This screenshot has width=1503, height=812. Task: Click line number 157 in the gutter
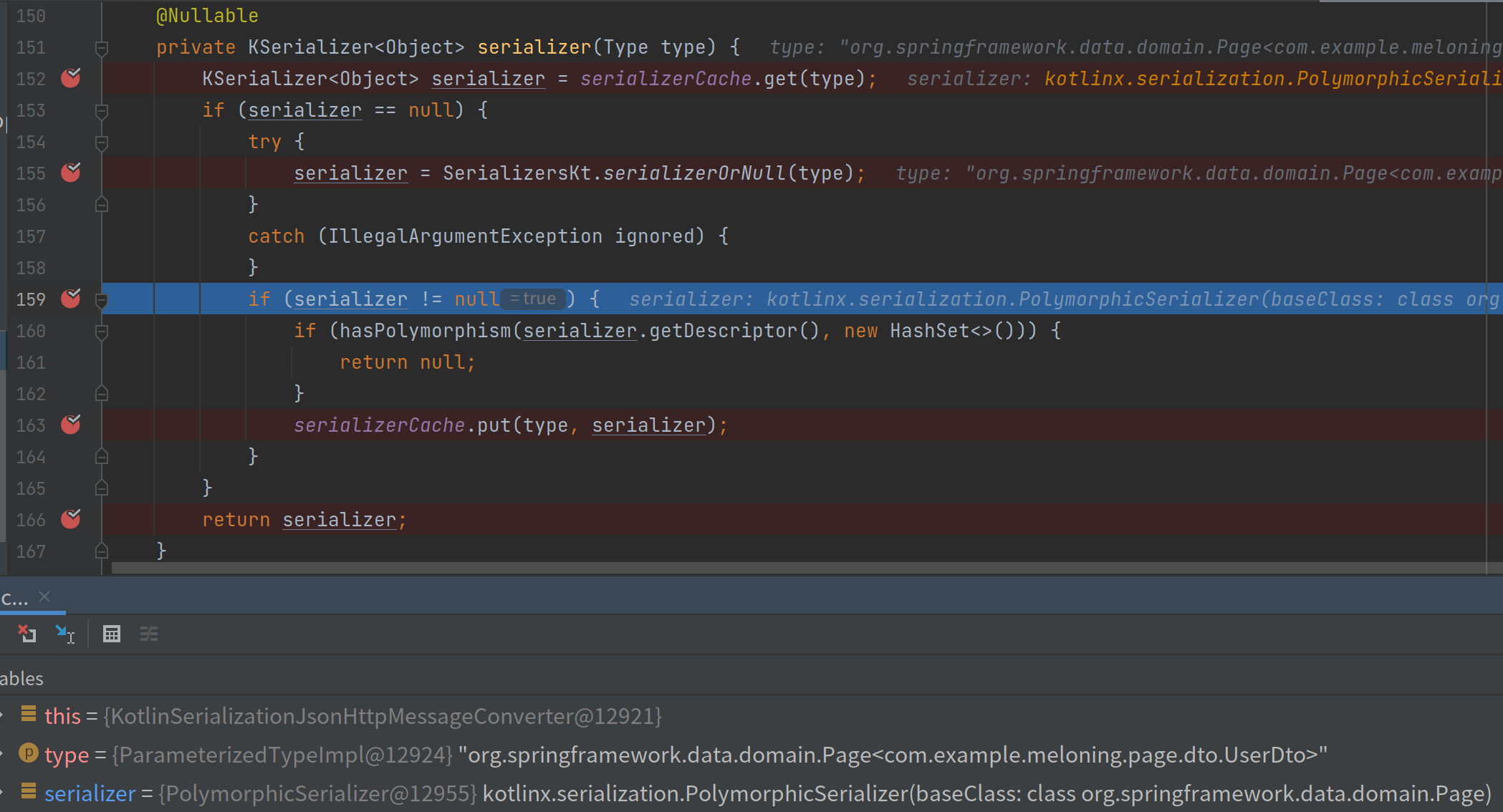32,236
